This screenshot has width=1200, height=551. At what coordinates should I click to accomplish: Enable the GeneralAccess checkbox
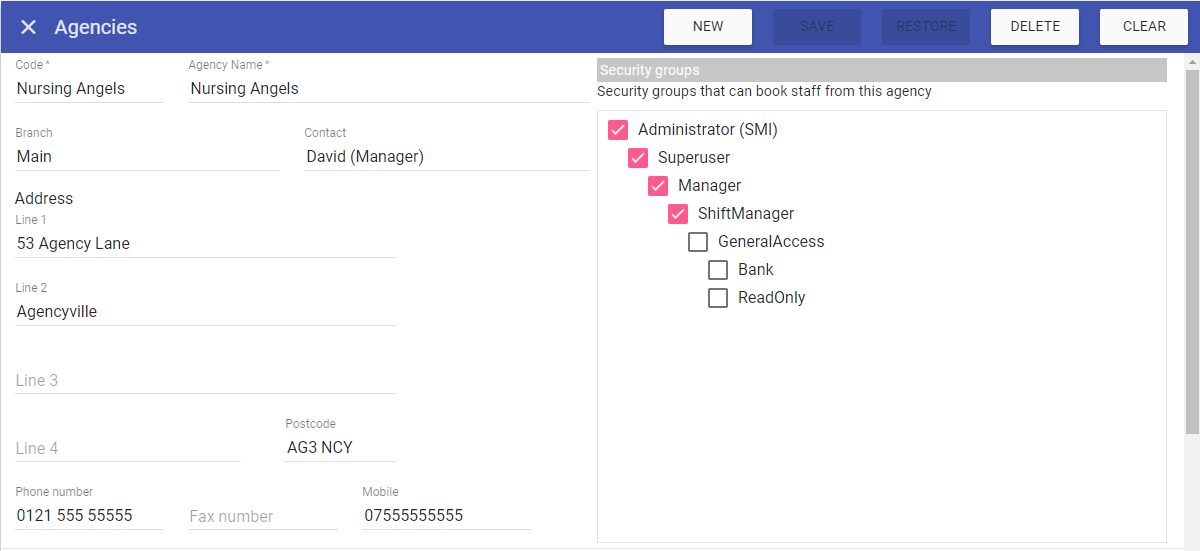[x=698, y=242]
